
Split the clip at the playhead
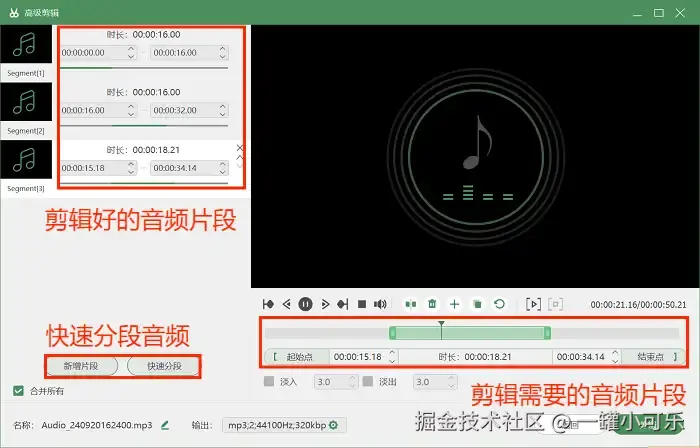pos(411,304)
